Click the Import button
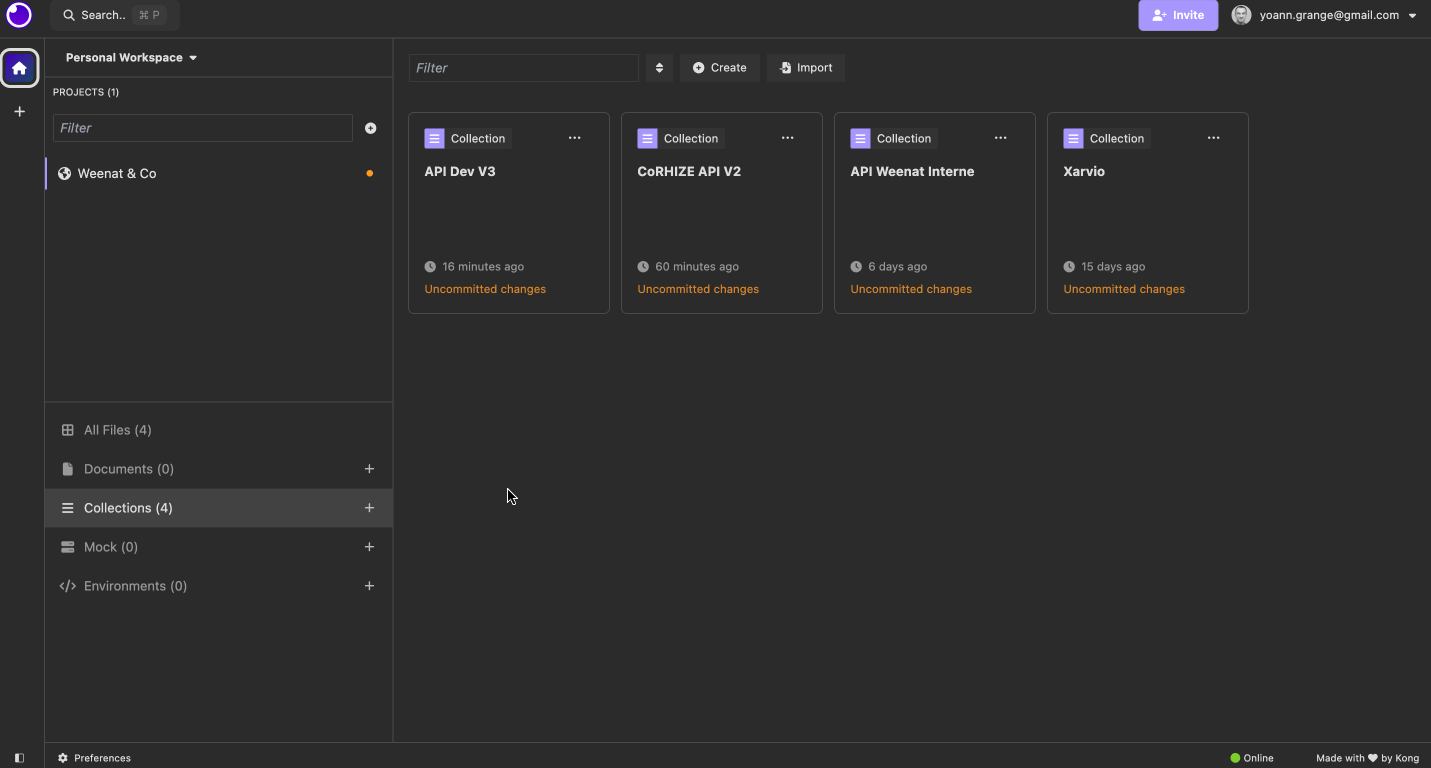Screen dimensions: 1431x768 point(805,68)
